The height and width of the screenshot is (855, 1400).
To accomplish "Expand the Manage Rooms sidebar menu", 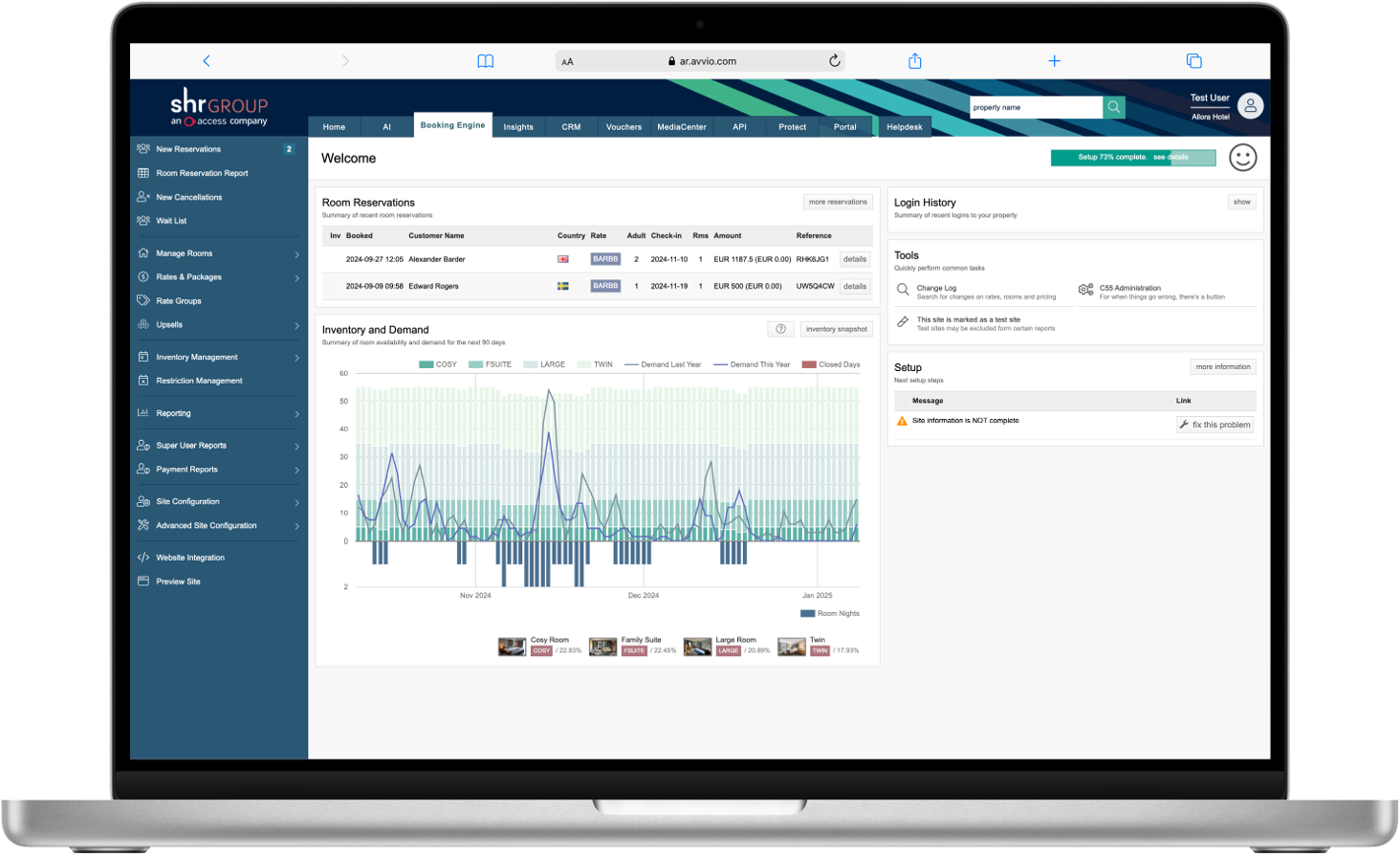I will pyautogui.click(x=219, y=253).
